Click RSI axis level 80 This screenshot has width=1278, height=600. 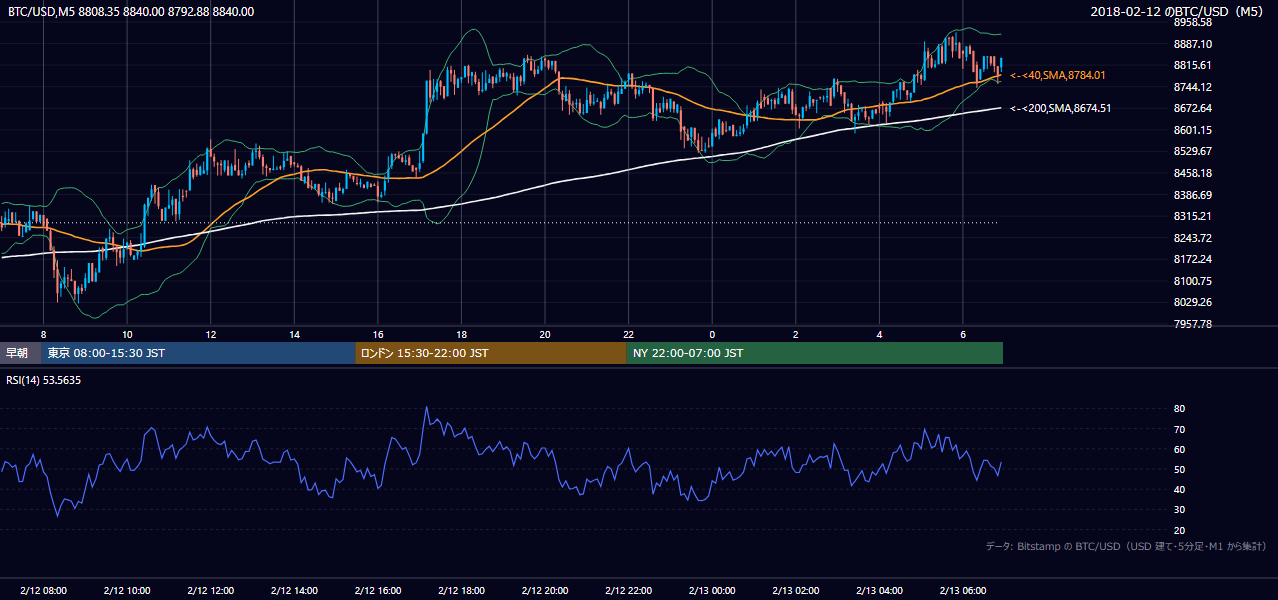point(1179,409)
